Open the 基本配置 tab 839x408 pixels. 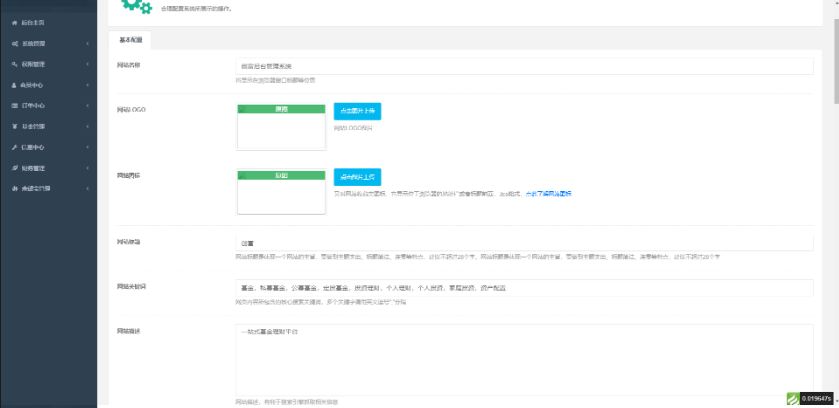(130, 41)
